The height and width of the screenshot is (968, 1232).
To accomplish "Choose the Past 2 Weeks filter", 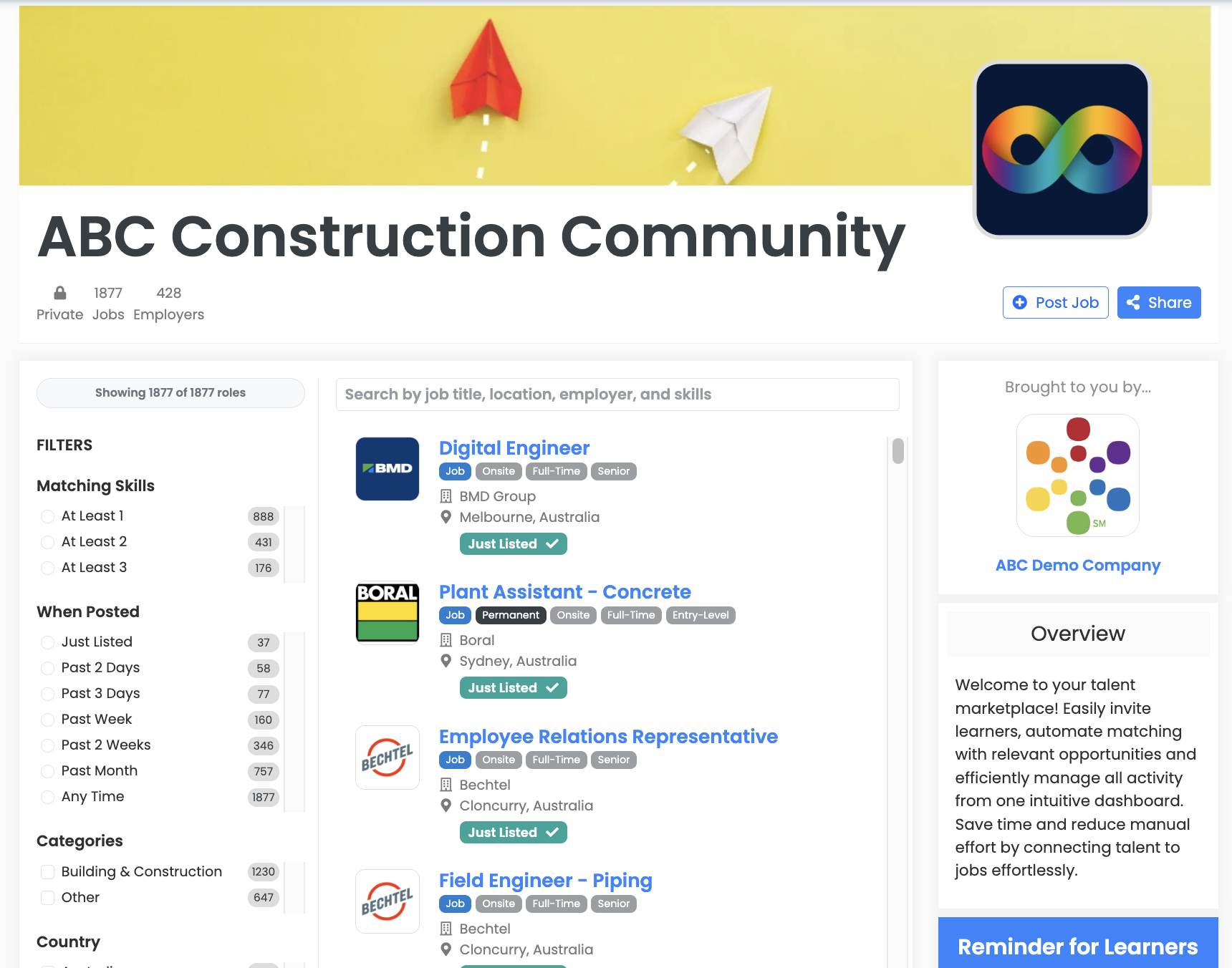I will point(48,745).
